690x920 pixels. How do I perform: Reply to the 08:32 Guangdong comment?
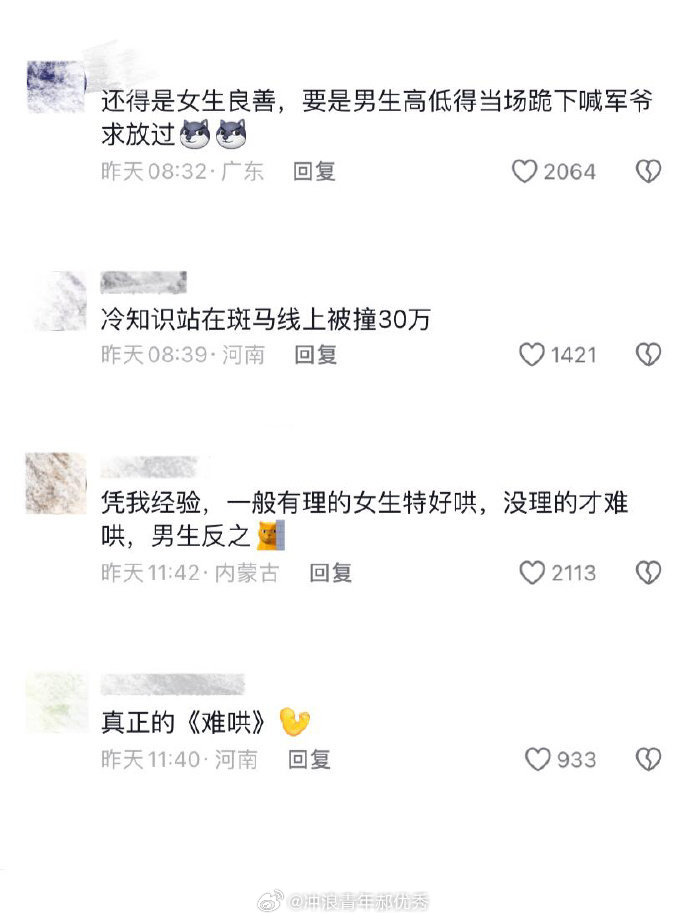[x=314, y=171]
